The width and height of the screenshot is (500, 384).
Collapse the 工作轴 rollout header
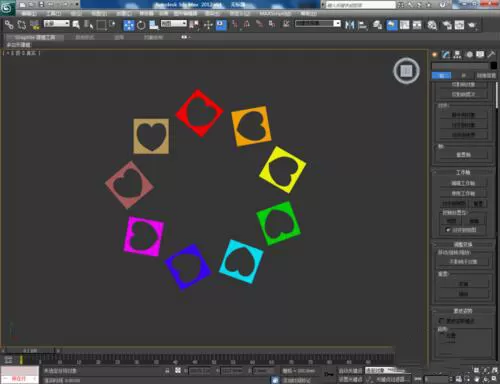463,172
